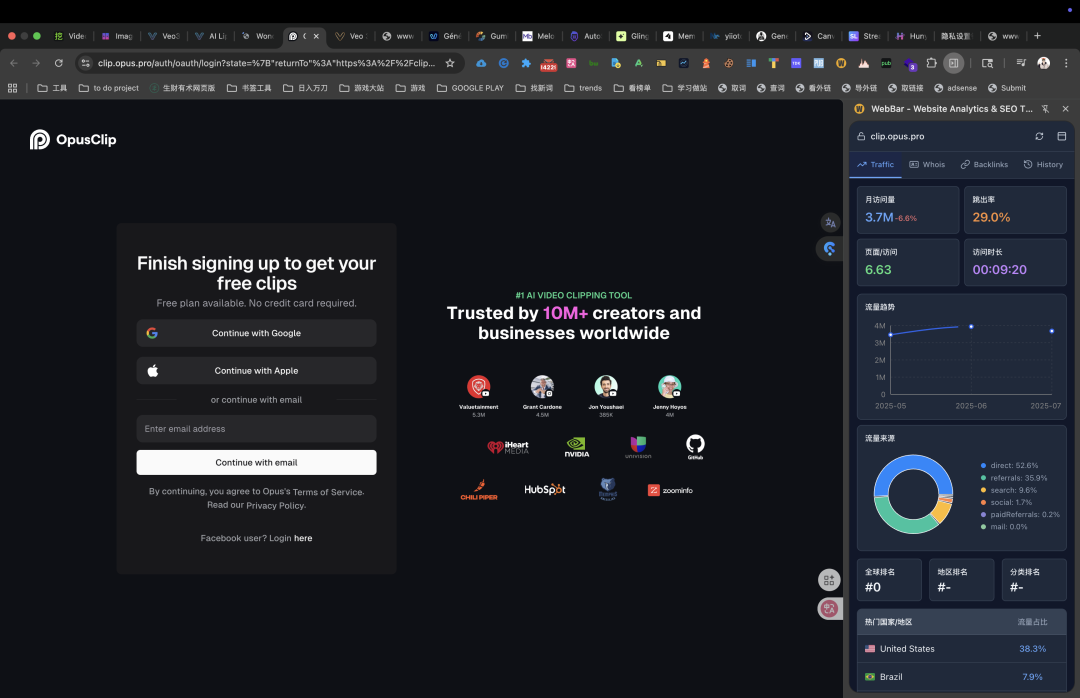The image size is (1080, 698).
Task: Click the floating translate icon
Action: (830, 223)
